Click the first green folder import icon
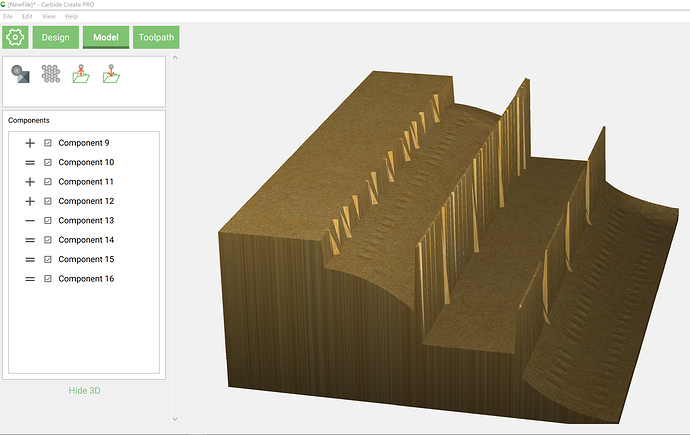690x435 pixels. [82, 74]
